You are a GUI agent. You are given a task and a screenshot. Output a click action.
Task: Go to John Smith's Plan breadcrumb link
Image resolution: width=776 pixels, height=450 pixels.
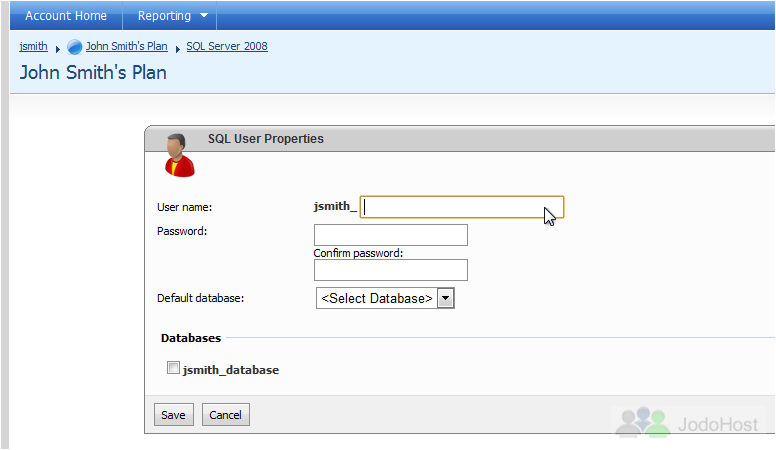(x=127, y=46)
